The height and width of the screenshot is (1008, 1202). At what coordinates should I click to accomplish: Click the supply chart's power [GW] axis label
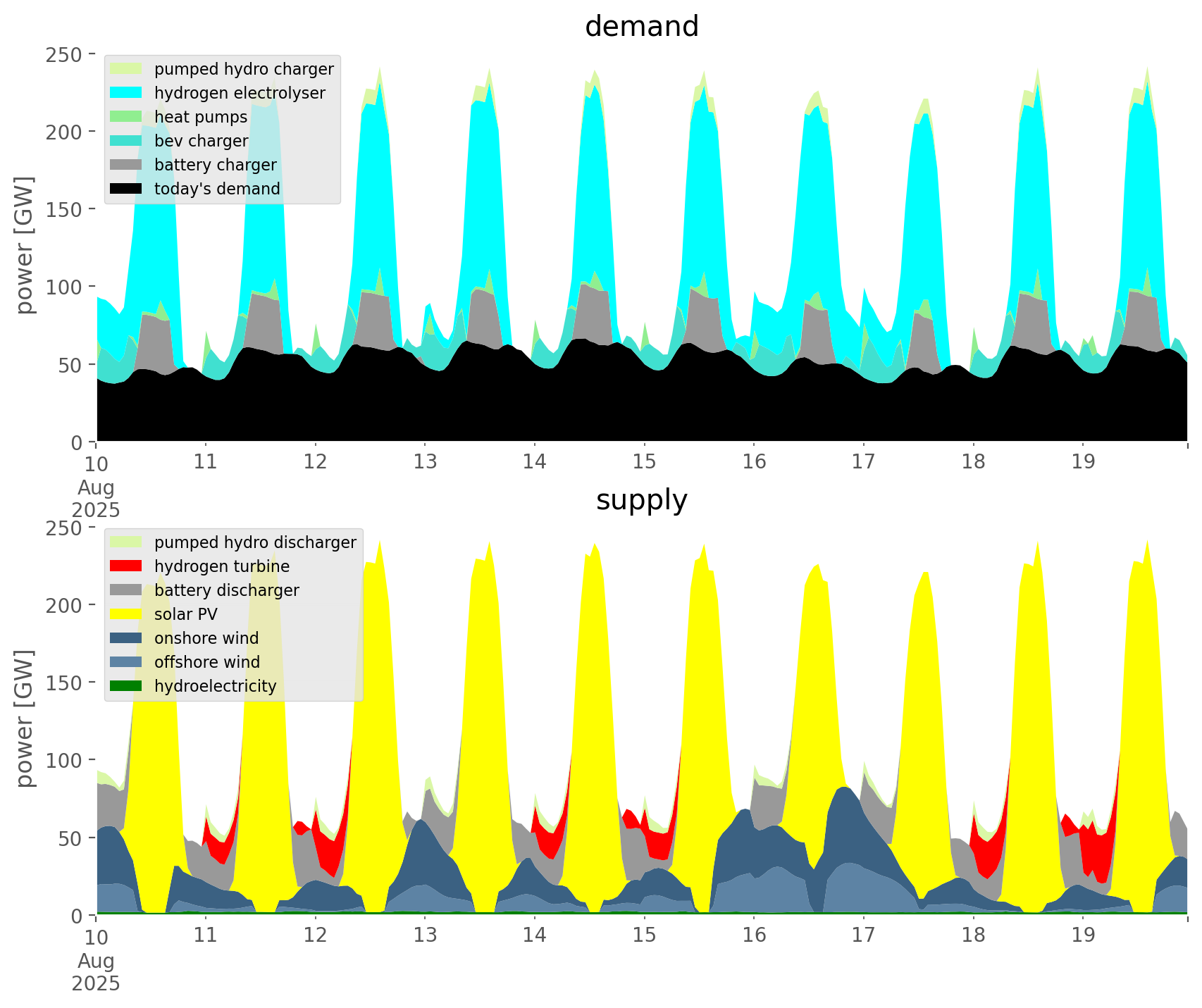[x=25, y=719]
